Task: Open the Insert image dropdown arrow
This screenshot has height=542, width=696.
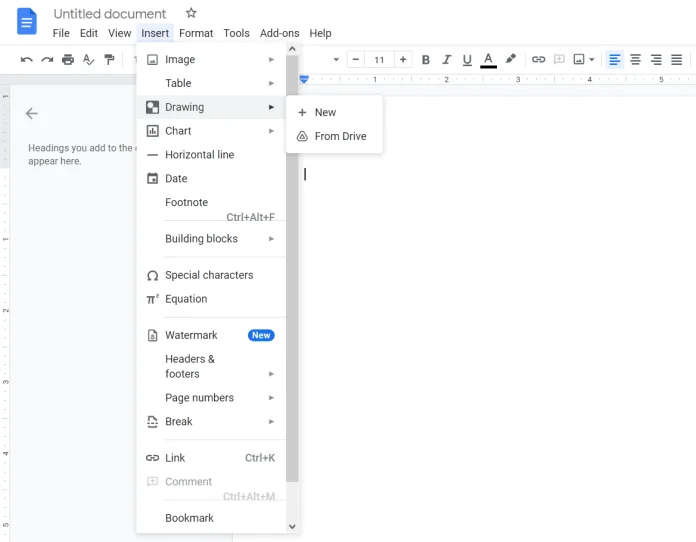Action: coord(592,59)
